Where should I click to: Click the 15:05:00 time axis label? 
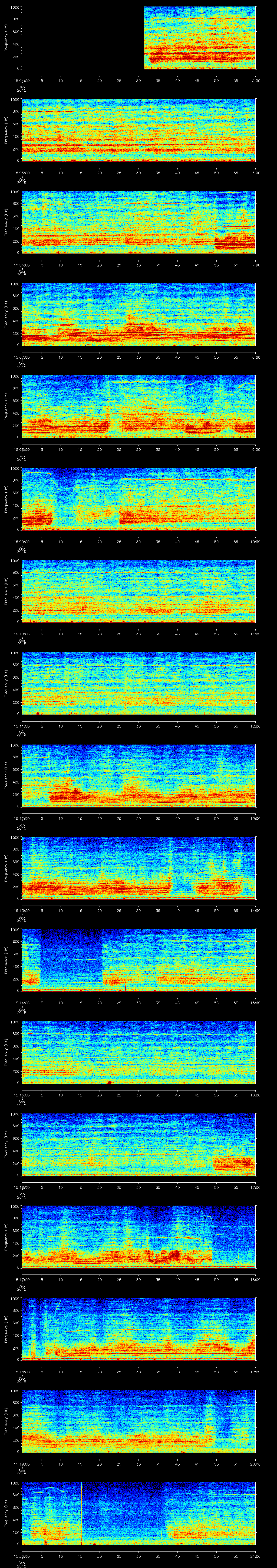click(x=22, y=173)
